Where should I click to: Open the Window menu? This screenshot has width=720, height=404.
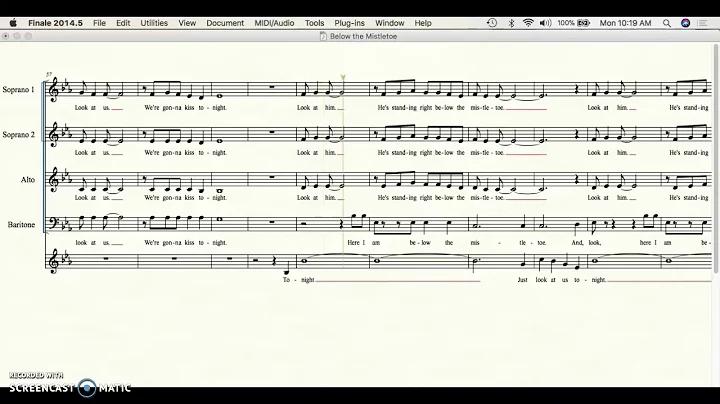(x=389, y=23)
